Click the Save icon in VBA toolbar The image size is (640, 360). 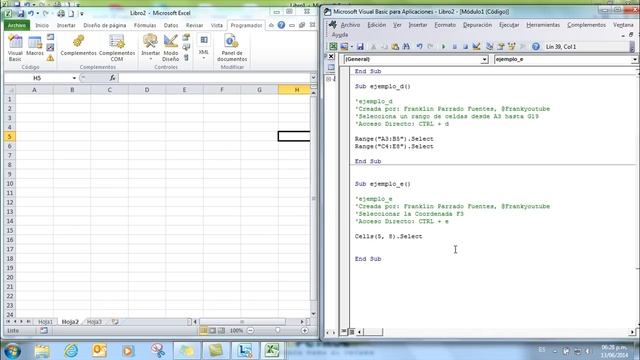tap(360, 47)
